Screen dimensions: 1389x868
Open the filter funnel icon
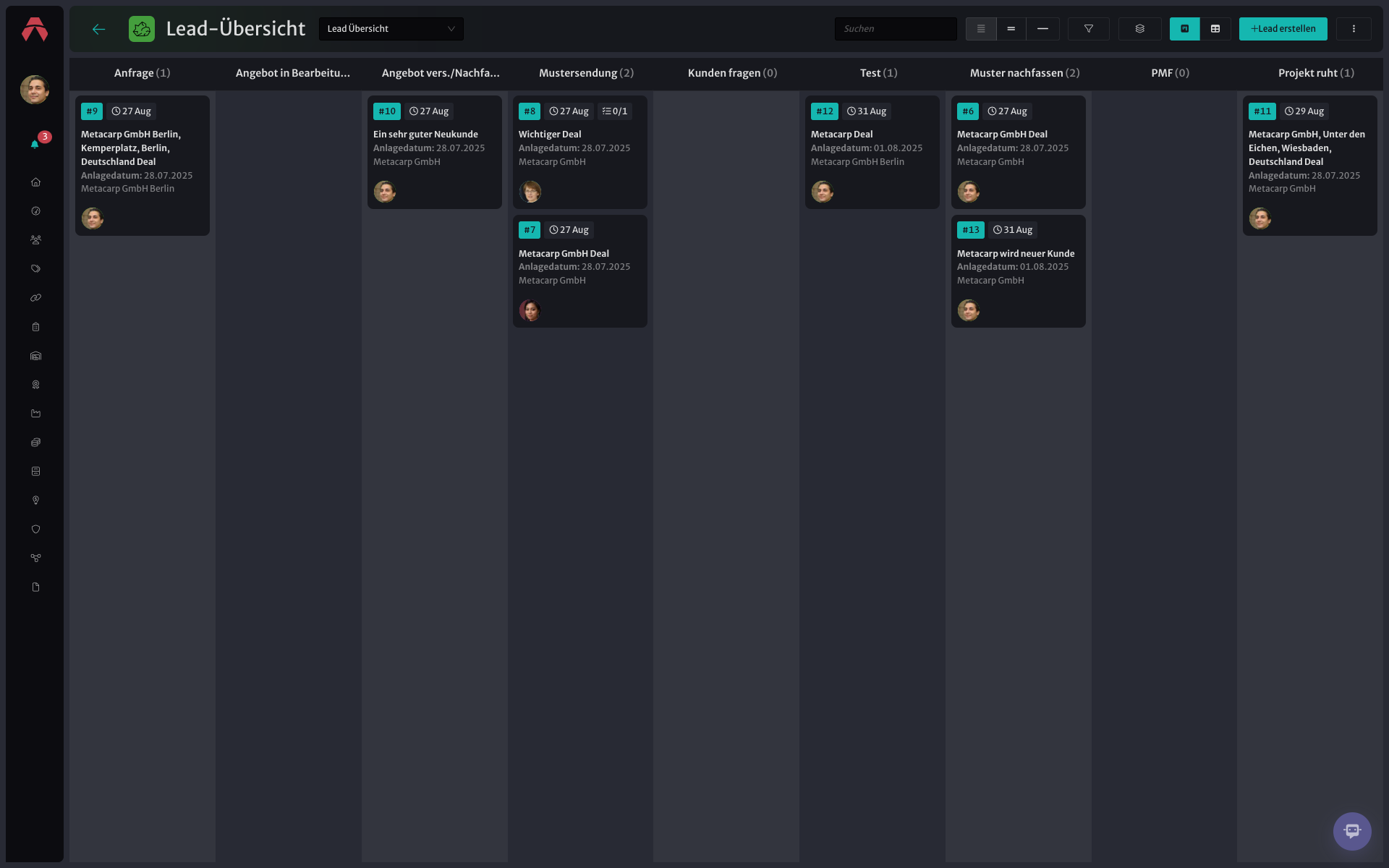[1088, 29]
